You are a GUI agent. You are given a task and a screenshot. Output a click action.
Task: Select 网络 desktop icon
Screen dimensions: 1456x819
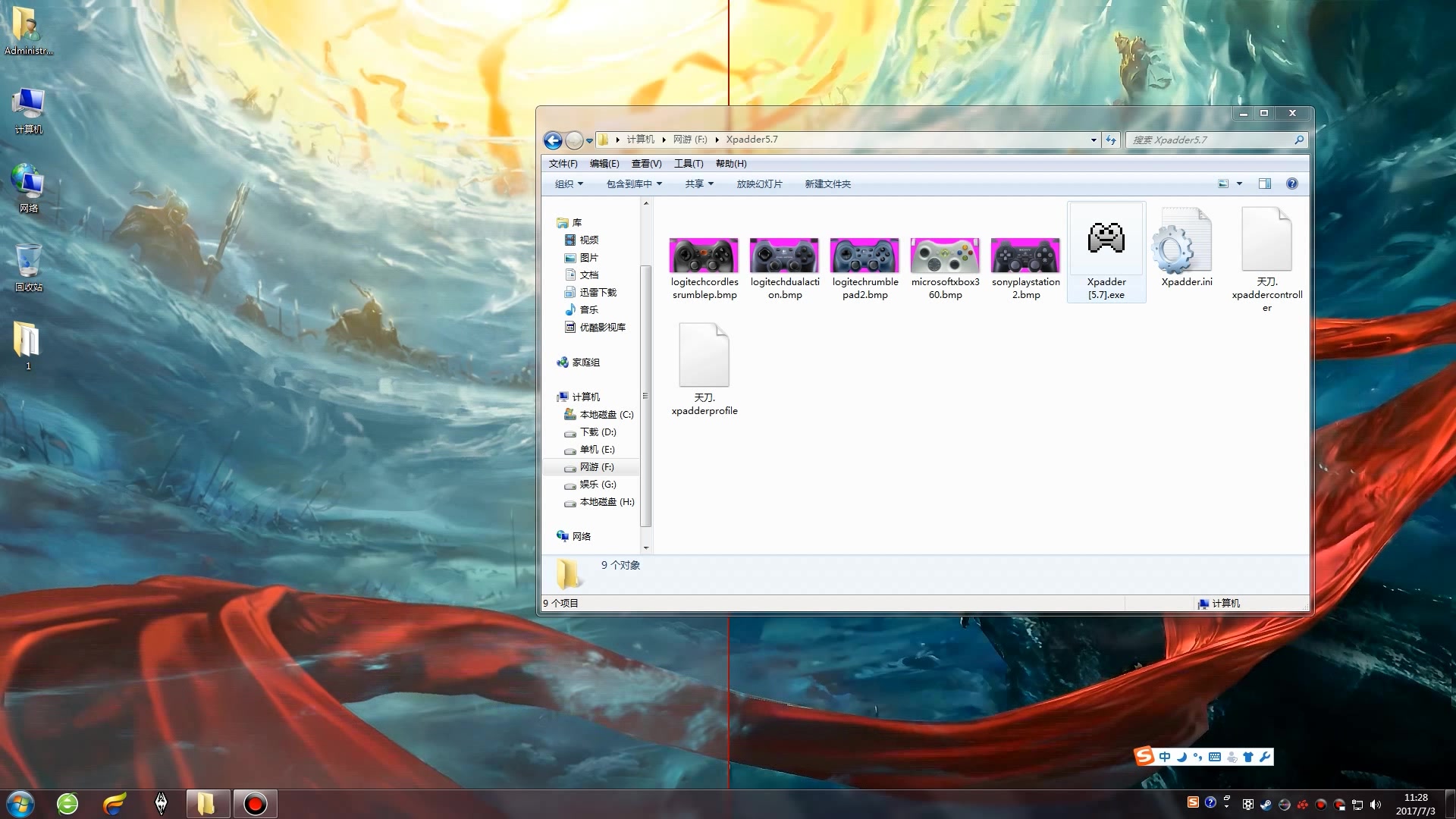coord(28,188)
